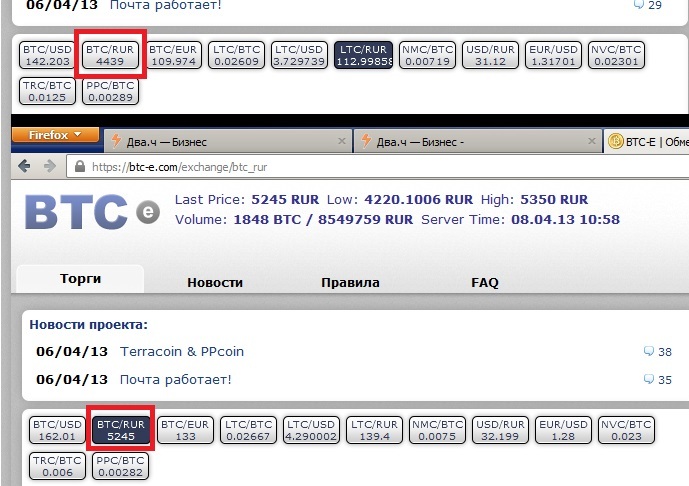This screenshot has width=689, height=486.
Task: Select NVC/BTC 0.023 pair
Action: [x=626, y=430]
